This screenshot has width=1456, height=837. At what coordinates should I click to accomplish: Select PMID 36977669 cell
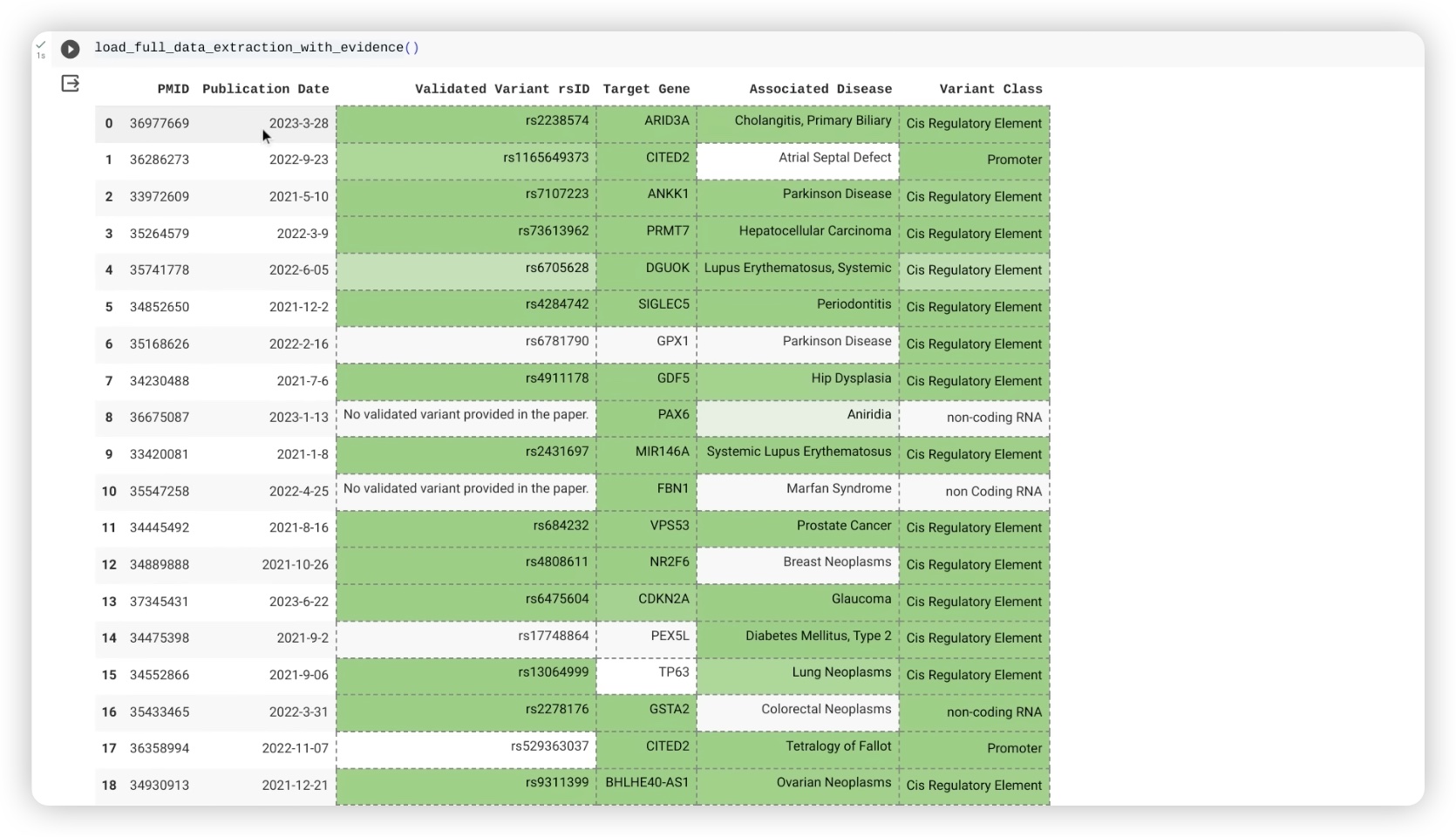coord(160,123)
